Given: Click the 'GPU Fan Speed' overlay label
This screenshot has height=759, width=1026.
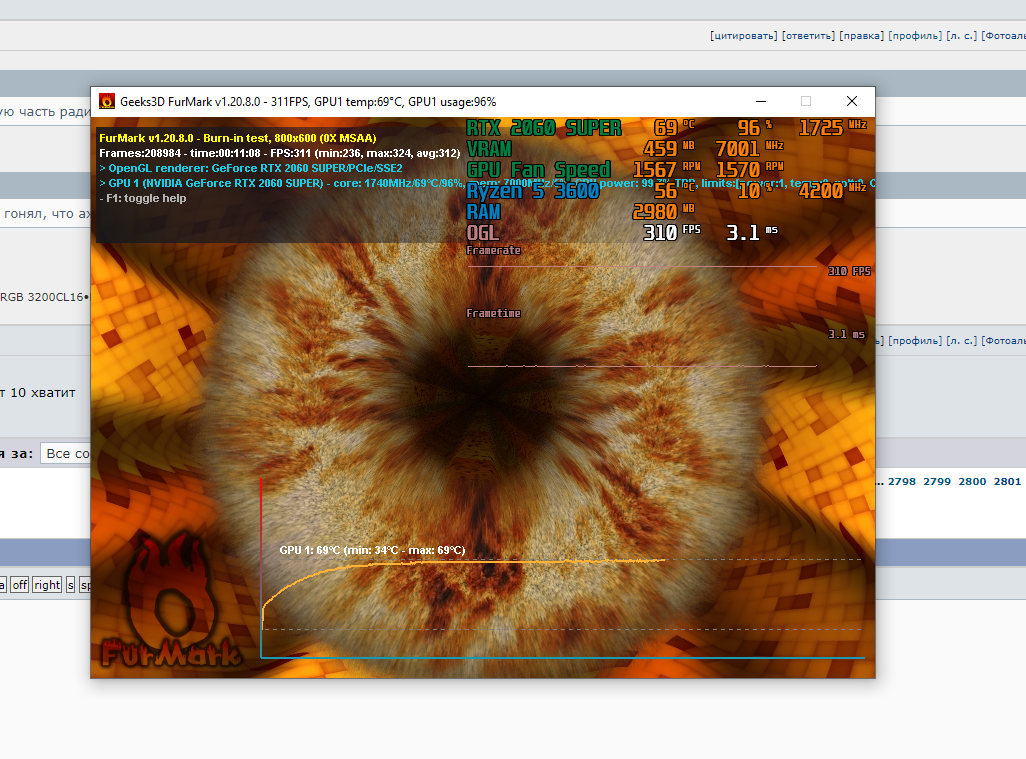Looking at the screenshot, I should [x=539, y=169].
